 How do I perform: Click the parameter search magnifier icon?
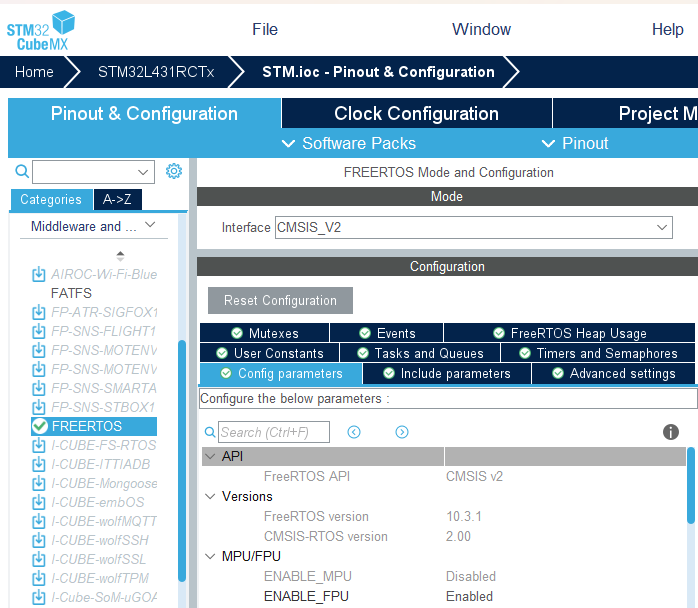pyautogui.click(x=210, y=432)
